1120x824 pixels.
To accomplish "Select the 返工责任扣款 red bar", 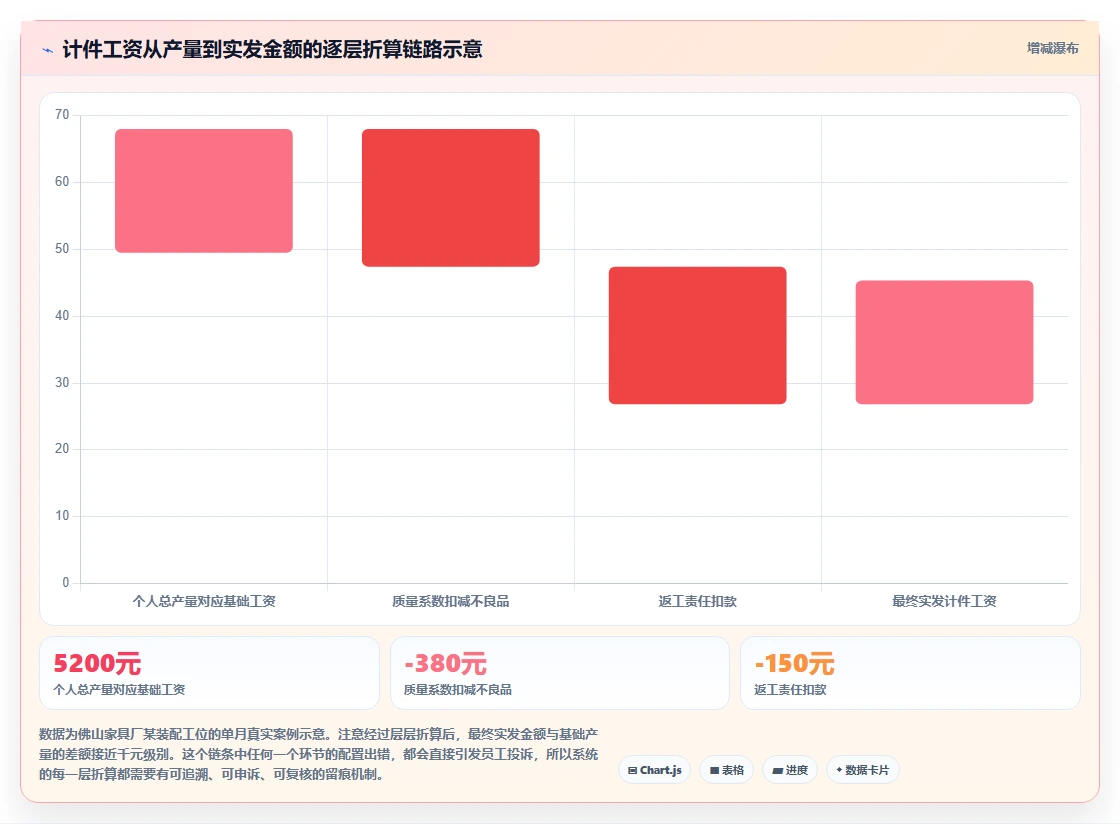I will click(x=697, y=336).
